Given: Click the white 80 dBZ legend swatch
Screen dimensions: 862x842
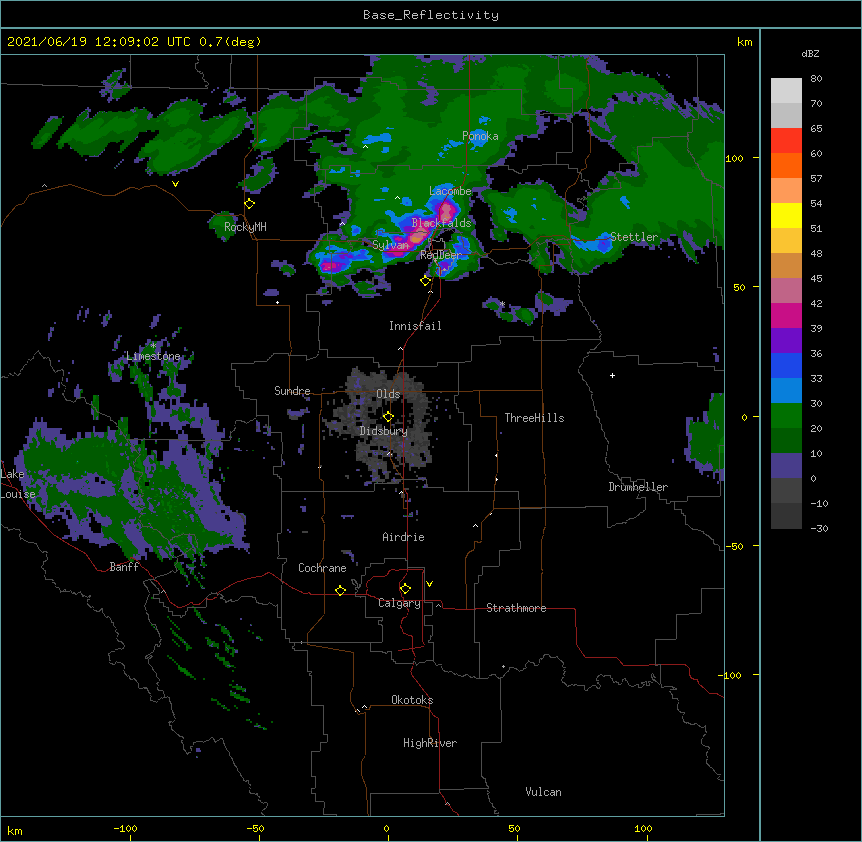Looking at the screenshot, I should click(786, 91).
